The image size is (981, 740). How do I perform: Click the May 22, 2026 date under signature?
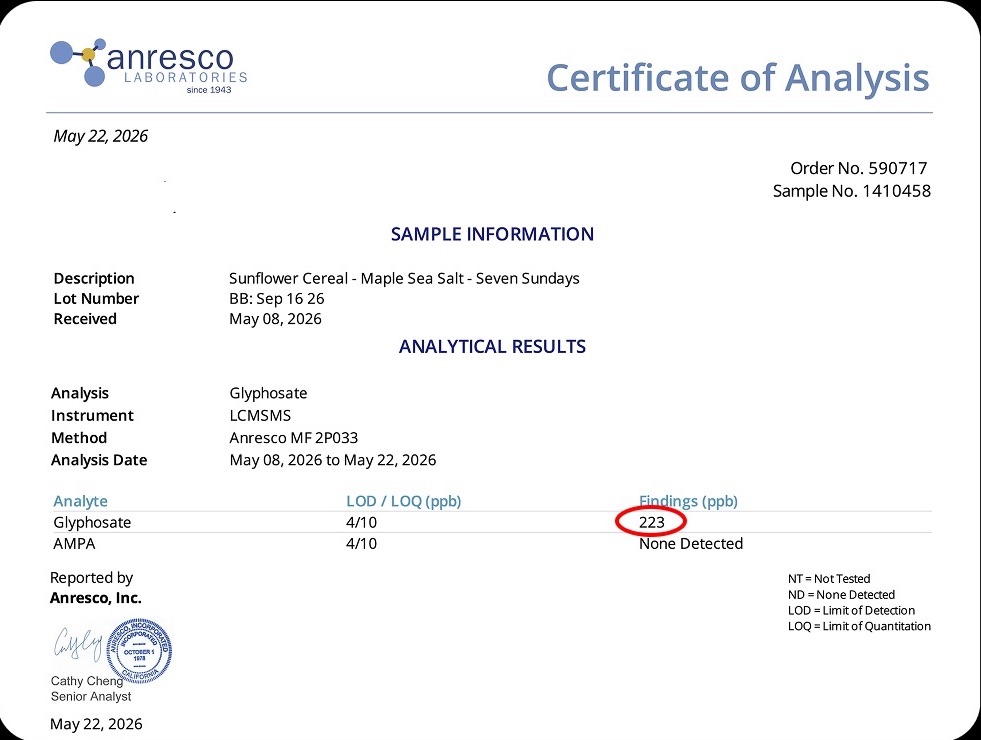point(96,724)
